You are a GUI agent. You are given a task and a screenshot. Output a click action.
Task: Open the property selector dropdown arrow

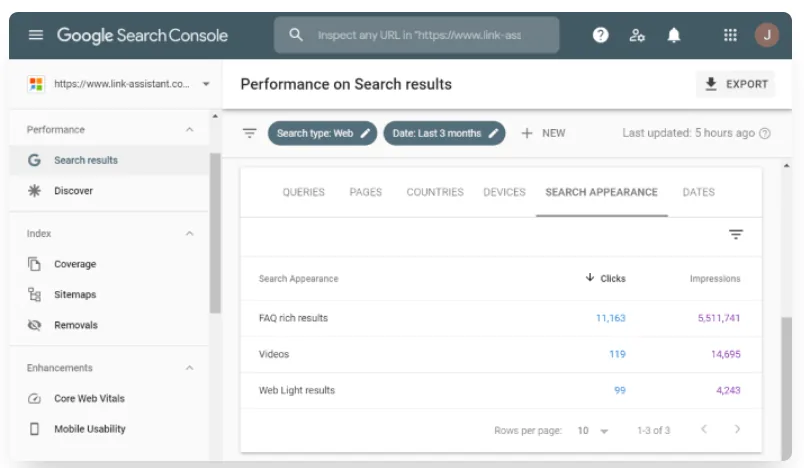[x=206, y=84]
